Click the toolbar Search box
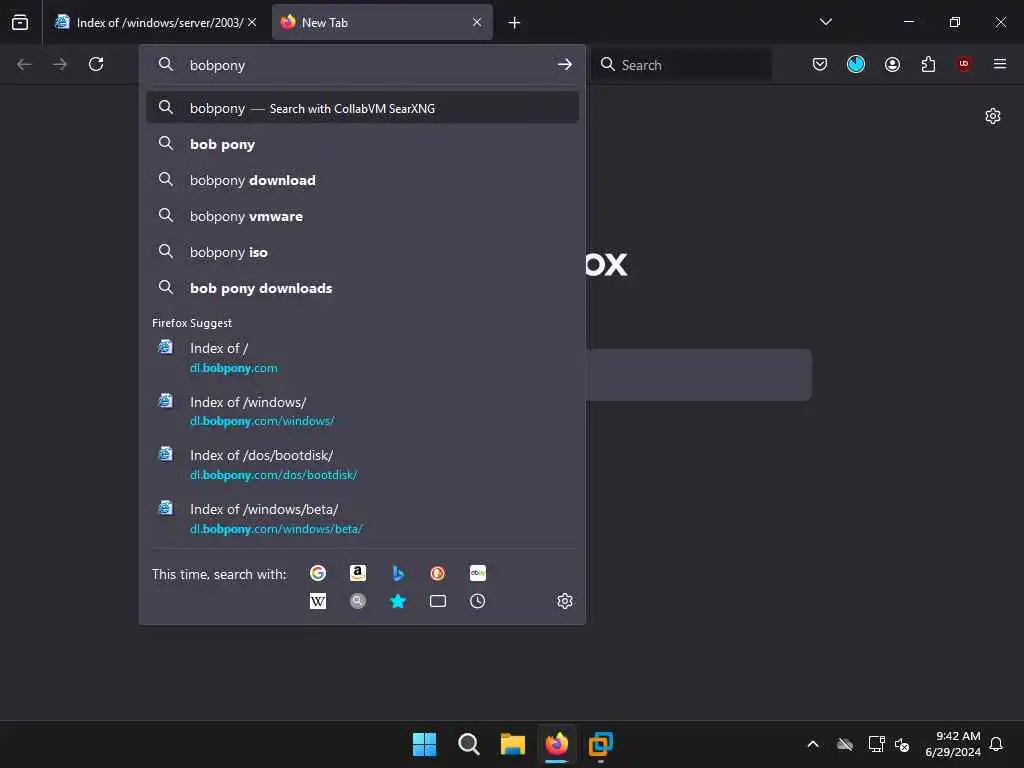 [x=681, y=65]
